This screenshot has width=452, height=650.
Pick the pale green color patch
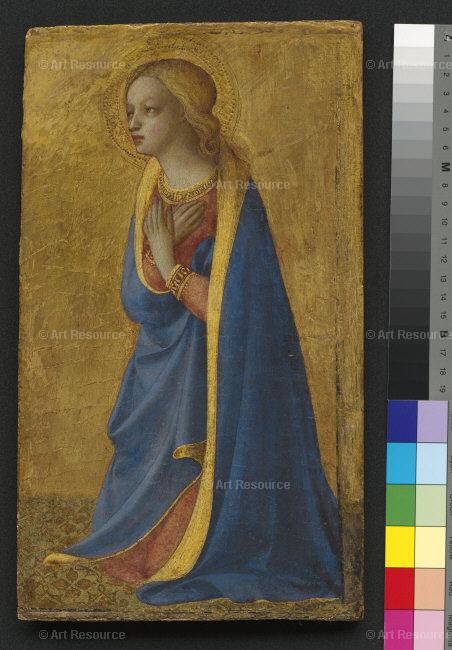[x=431, y=505]
